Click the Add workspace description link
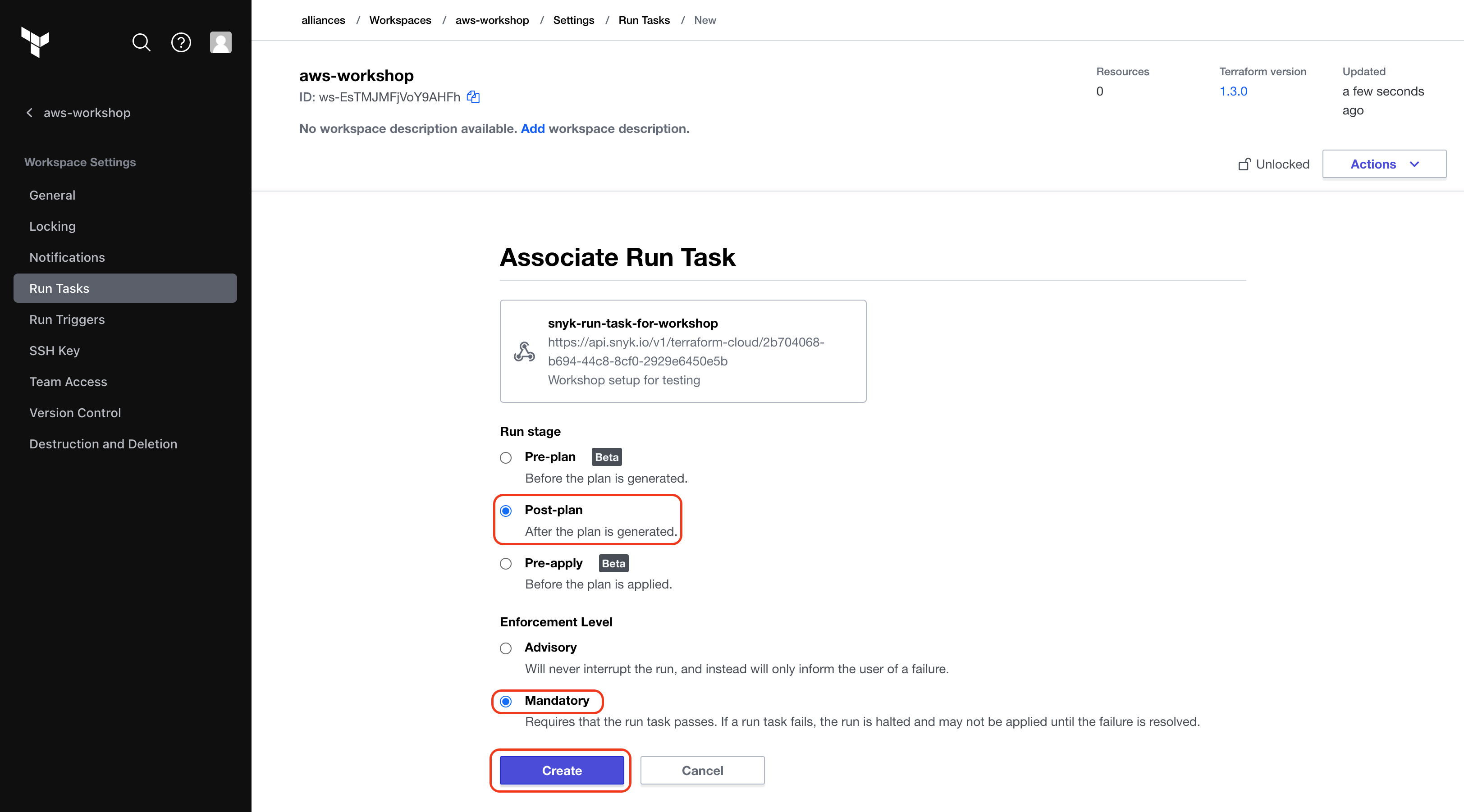 532,128
